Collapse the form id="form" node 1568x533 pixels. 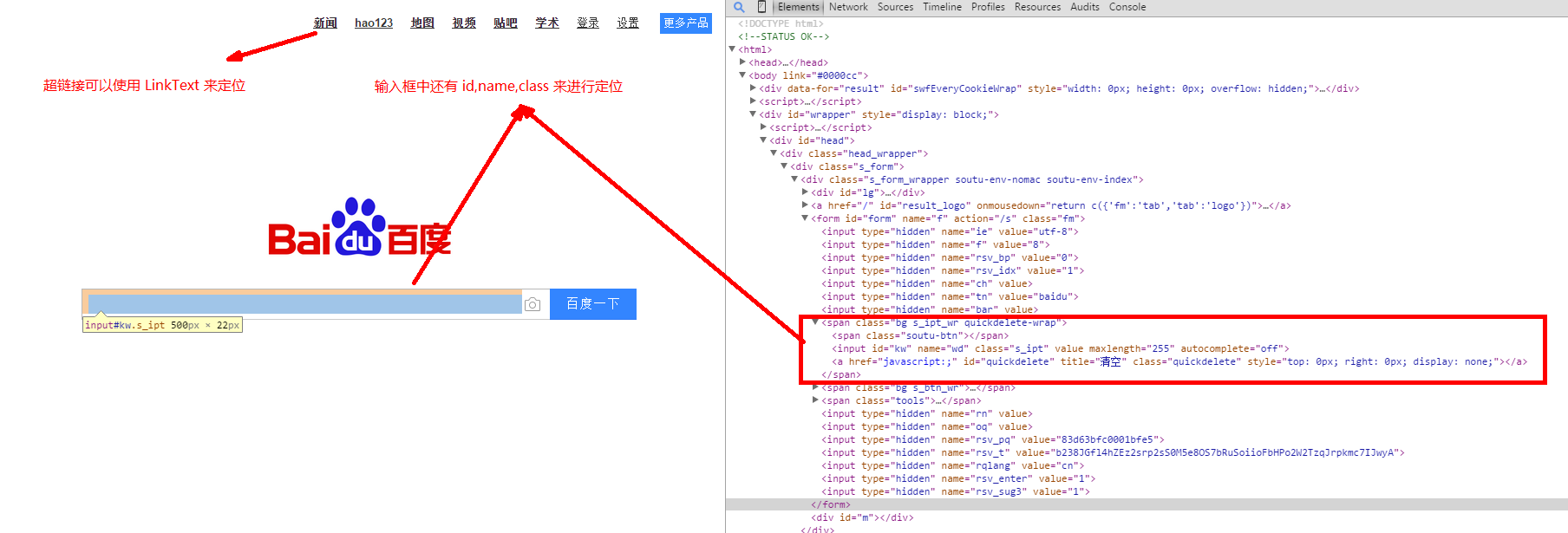tap(805, 218)
